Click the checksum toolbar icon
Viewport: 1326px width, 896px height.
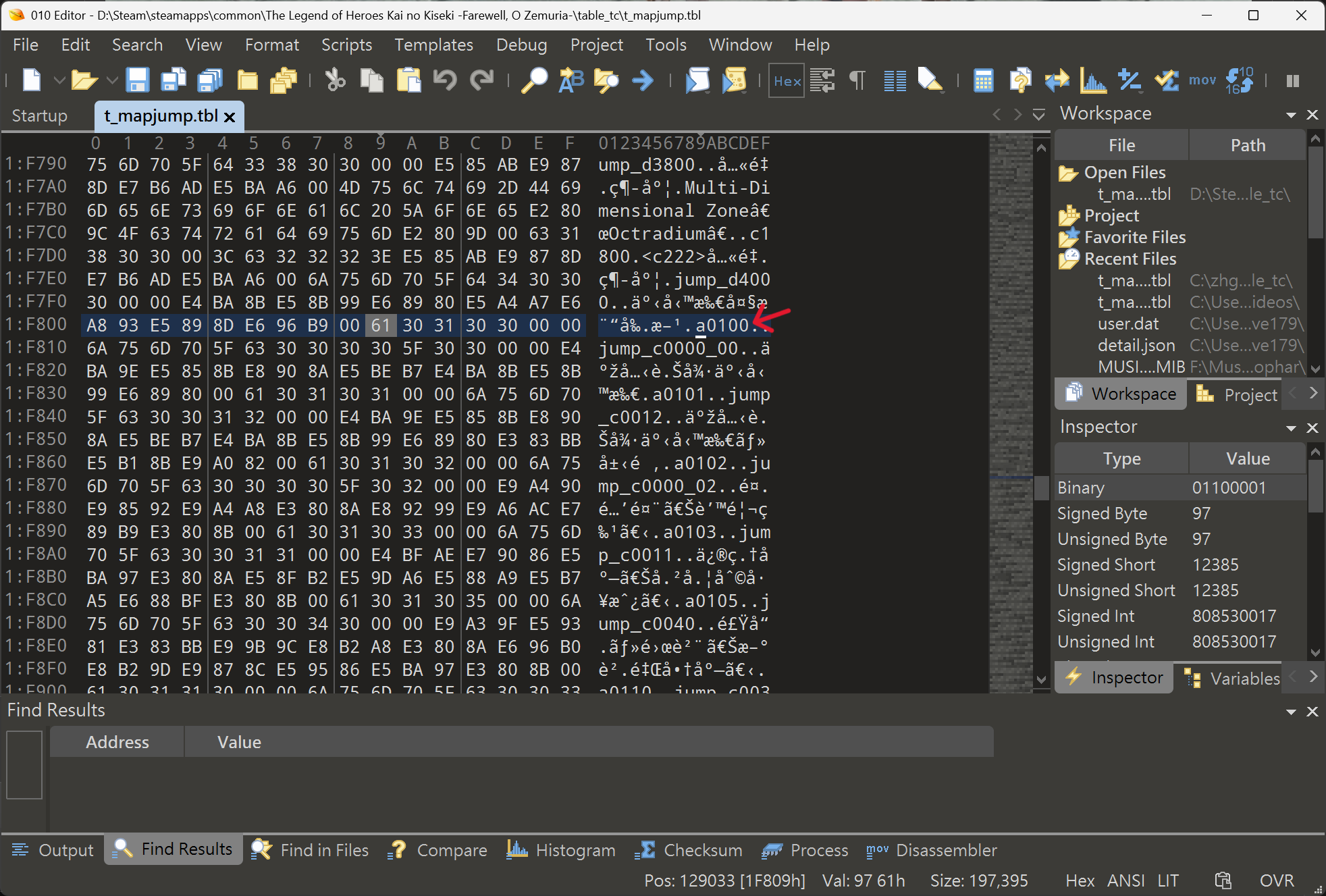tap(1166, 80)
